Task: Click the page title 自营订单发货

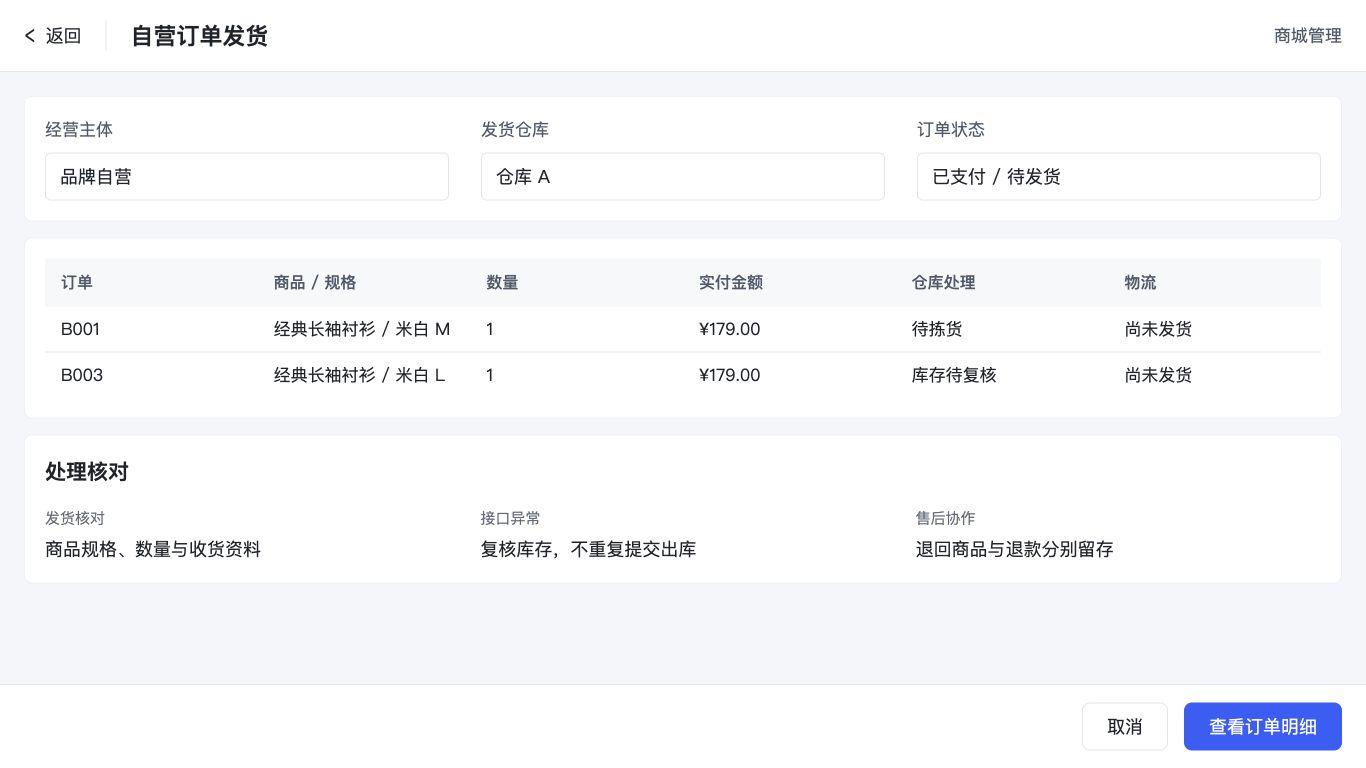Action: click(200, 36)
